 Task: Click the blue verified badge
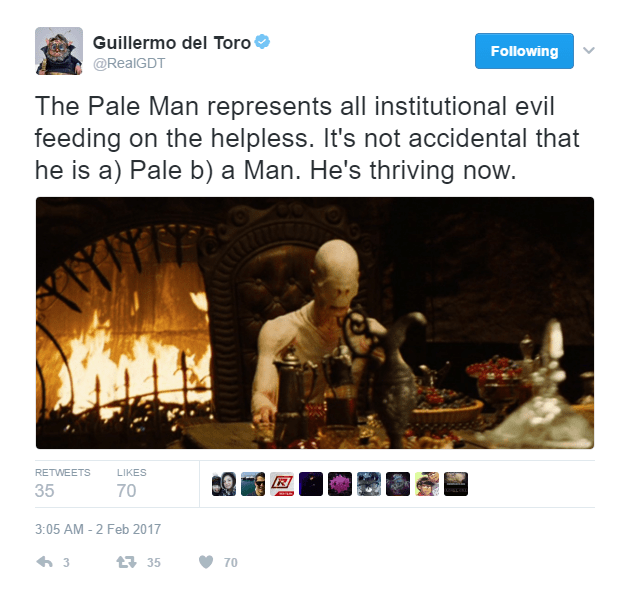[x=262, y=41]
